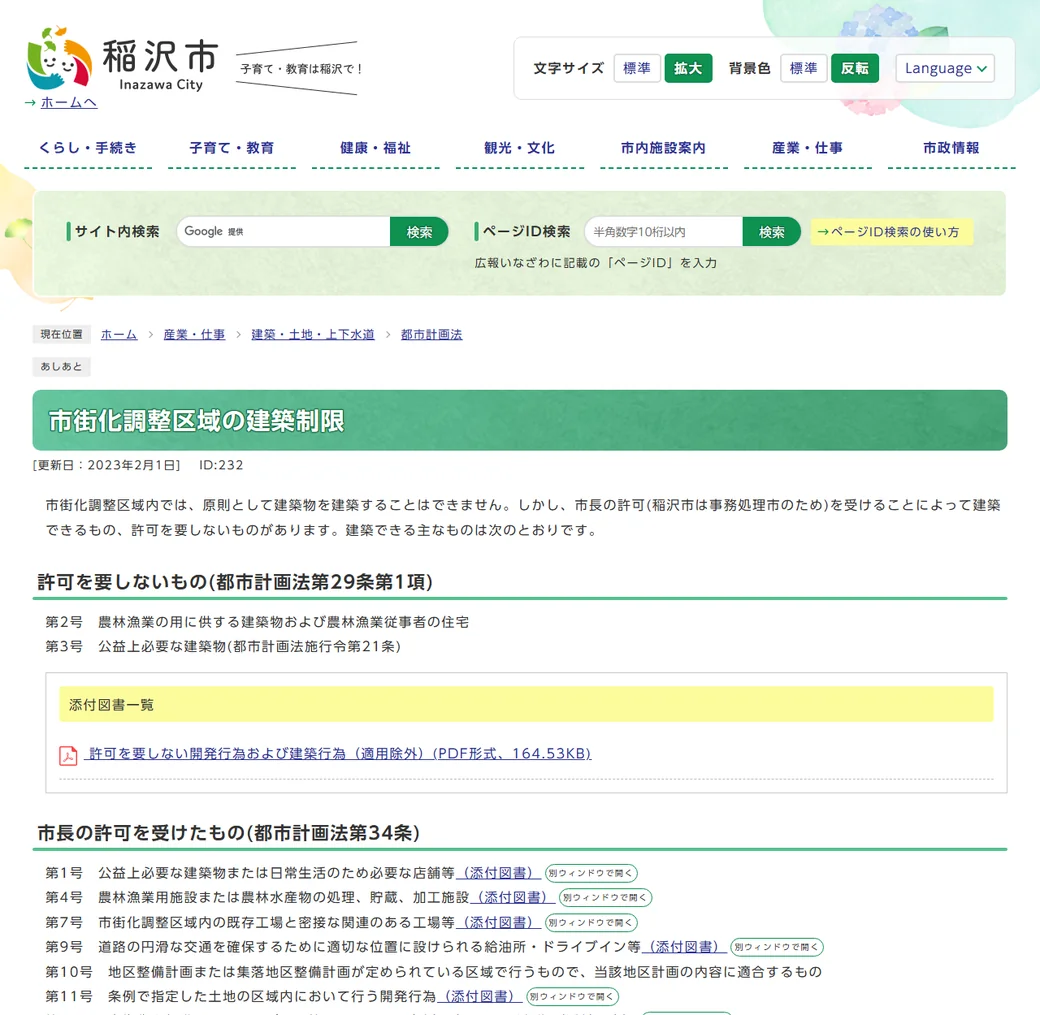Click the 添付図書一覧 heading

tap(111, 705)
